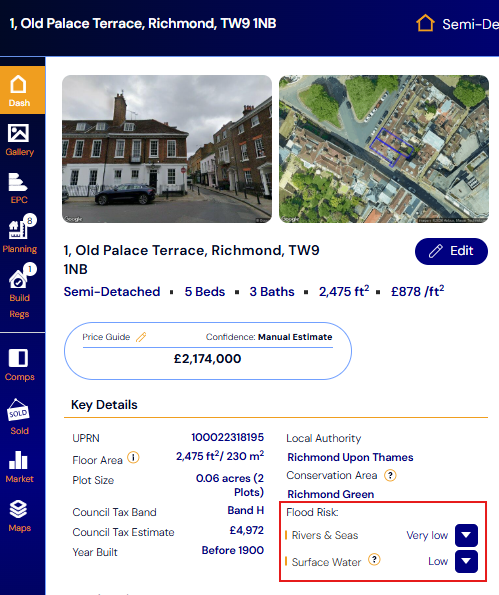Open the street view property photo
Viewport: 499px width, 595px height.
point(167,149)
